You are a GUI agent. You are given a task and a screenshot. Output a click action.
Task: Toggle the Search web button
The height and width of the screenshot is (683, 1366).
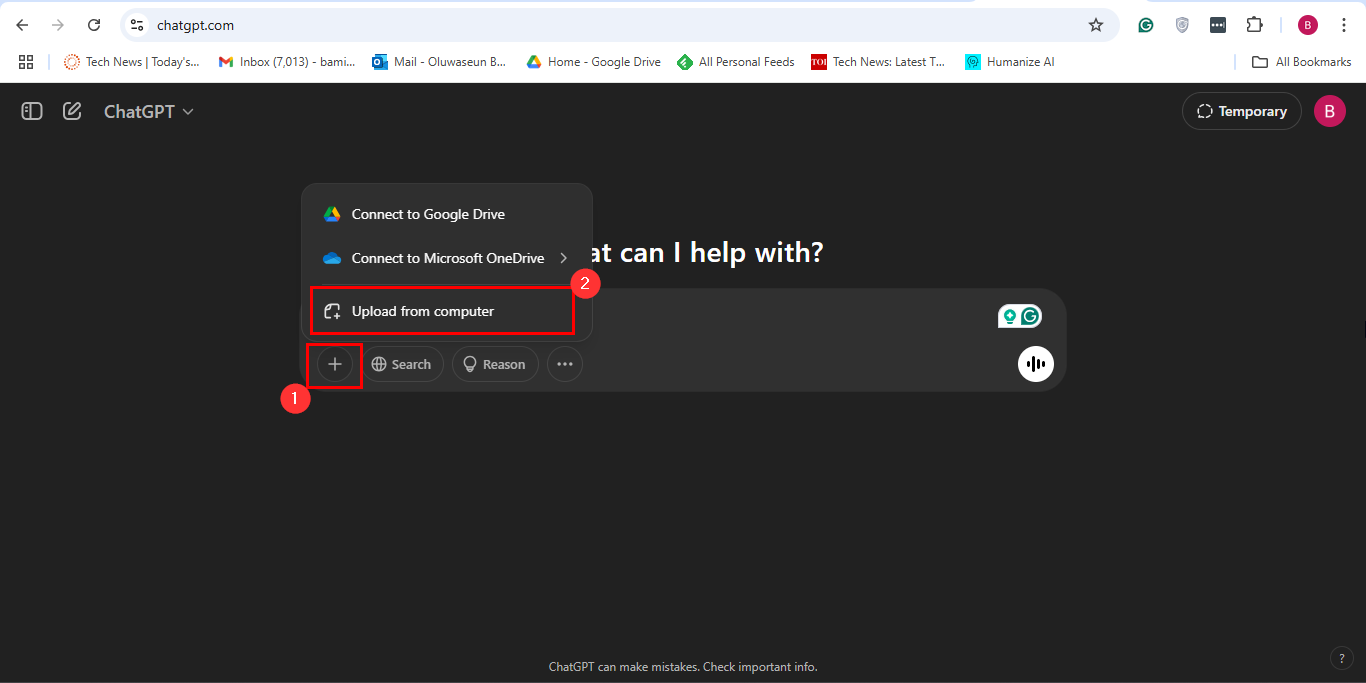(x=402, y=364)
